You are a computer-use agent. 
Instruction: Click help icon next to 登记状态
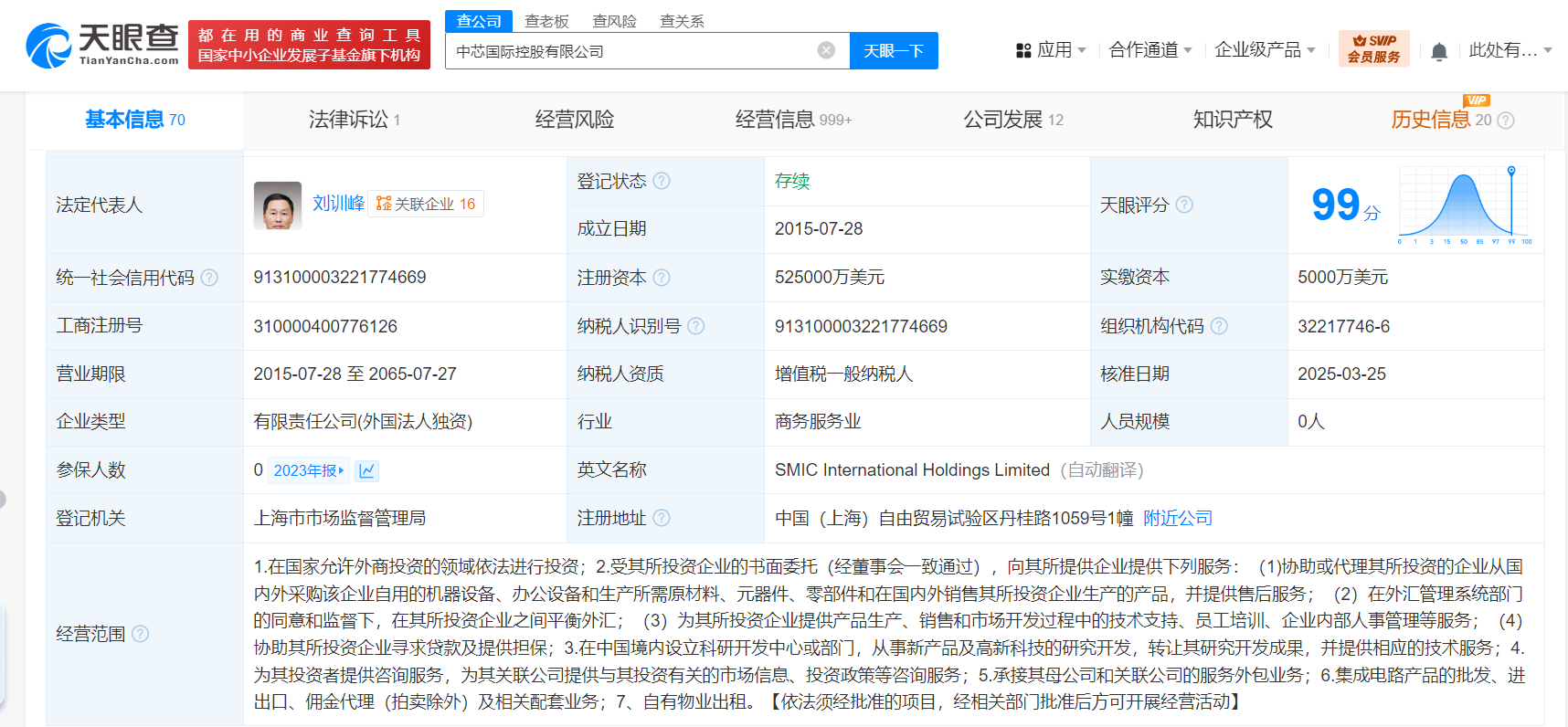[x=662, y=181]
